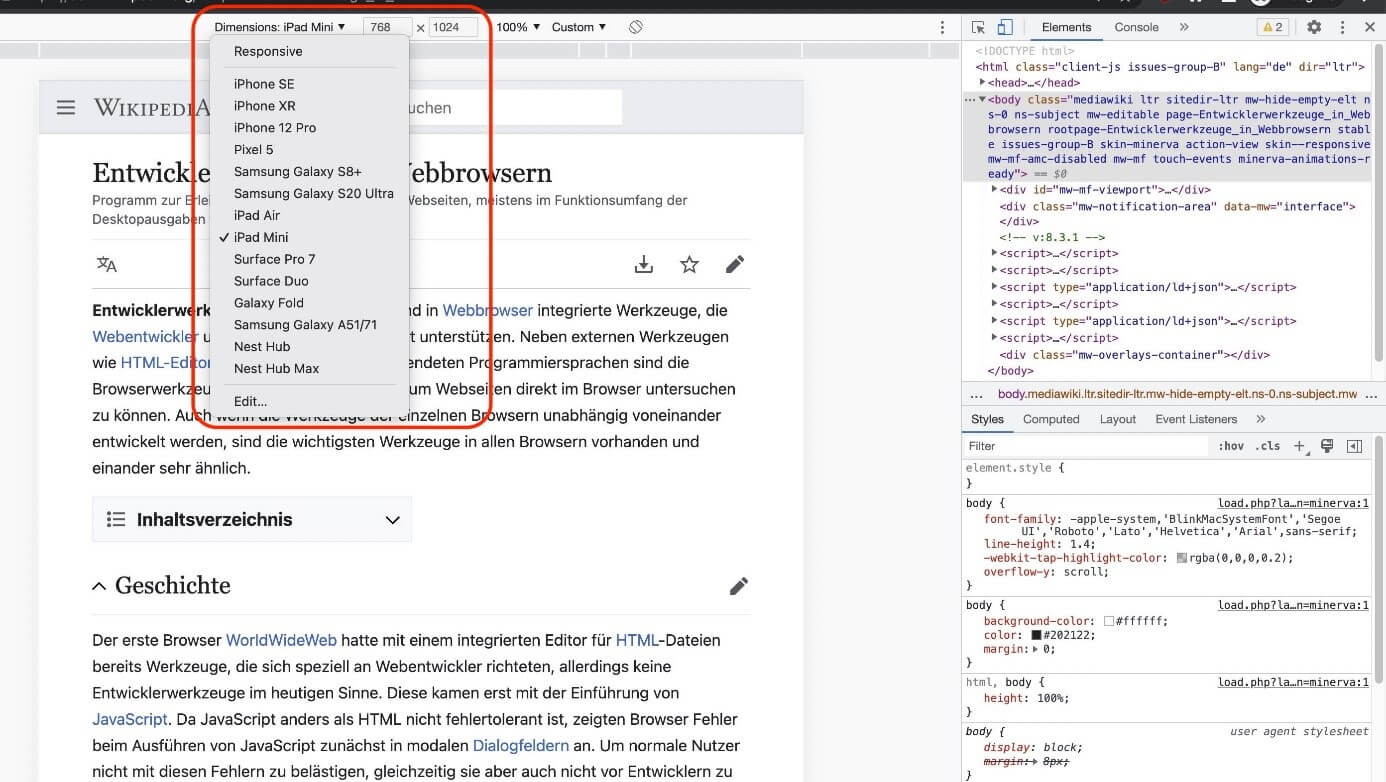The image size is (1386, 782).
Task: Click the Styles Filter input
Action: click(x=1085, y=446)
